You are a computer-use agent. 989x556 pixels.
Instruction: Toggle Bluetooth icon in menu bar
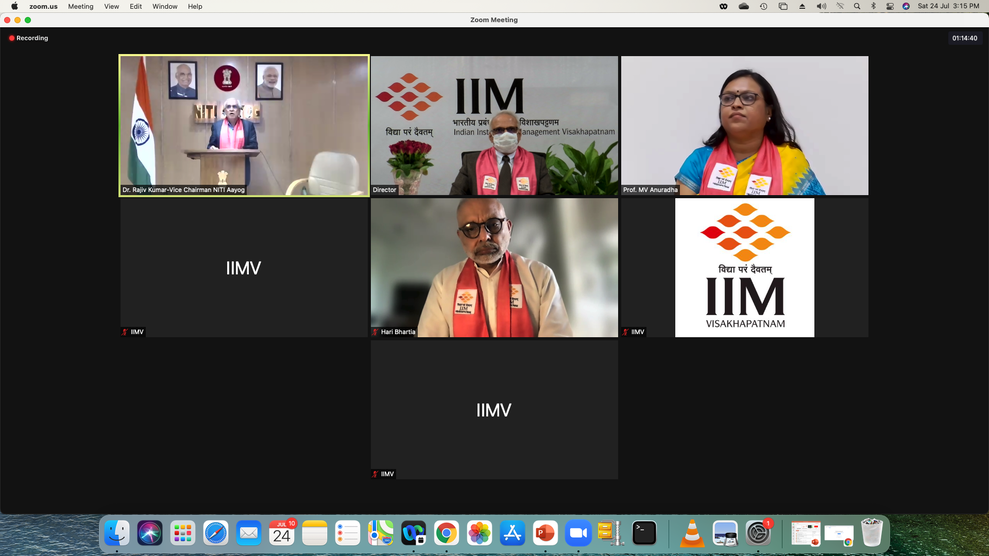(873, 6)
